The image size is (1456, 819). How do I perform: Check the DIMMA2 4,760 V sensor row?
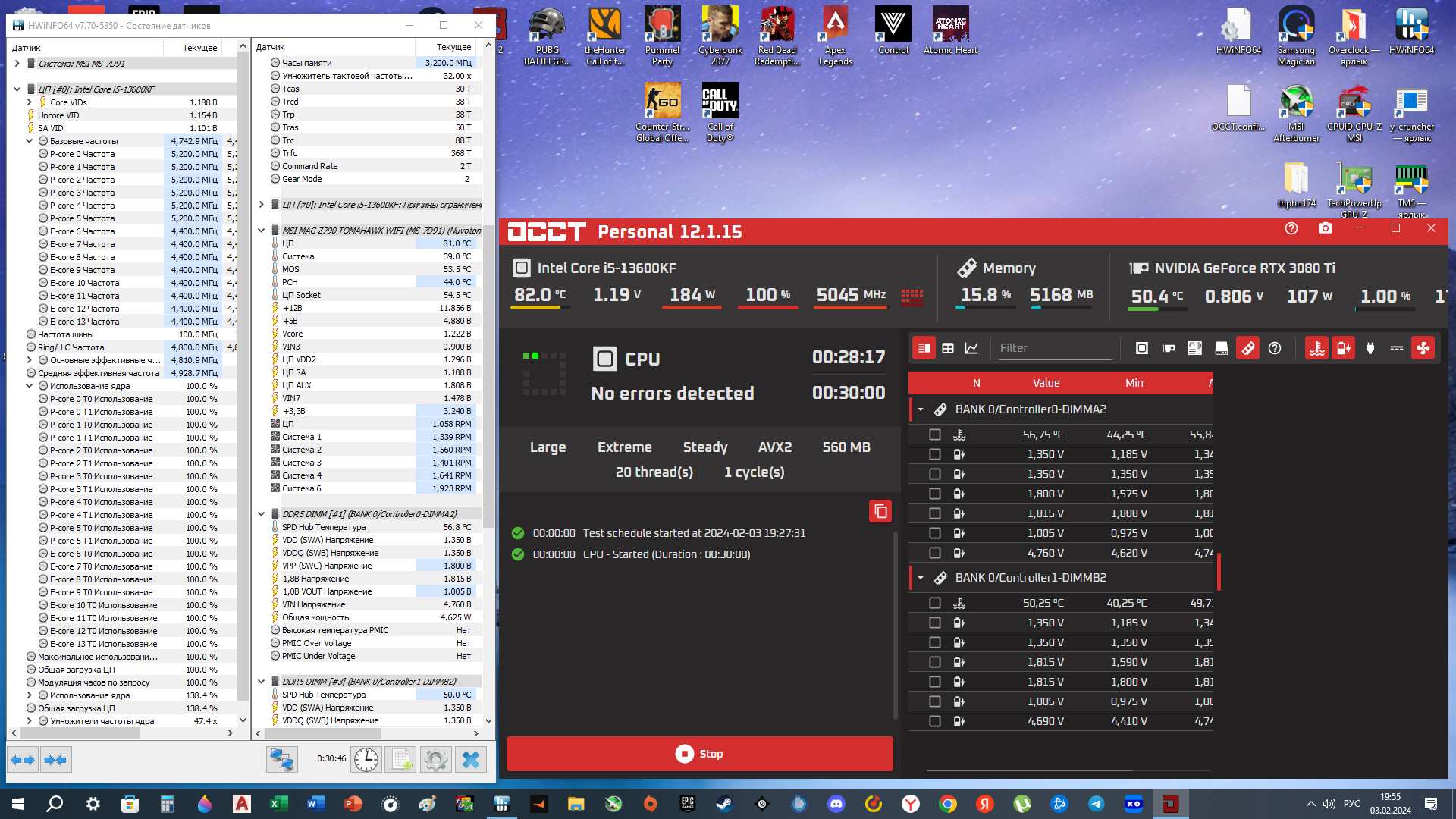[x=935, y=553]
